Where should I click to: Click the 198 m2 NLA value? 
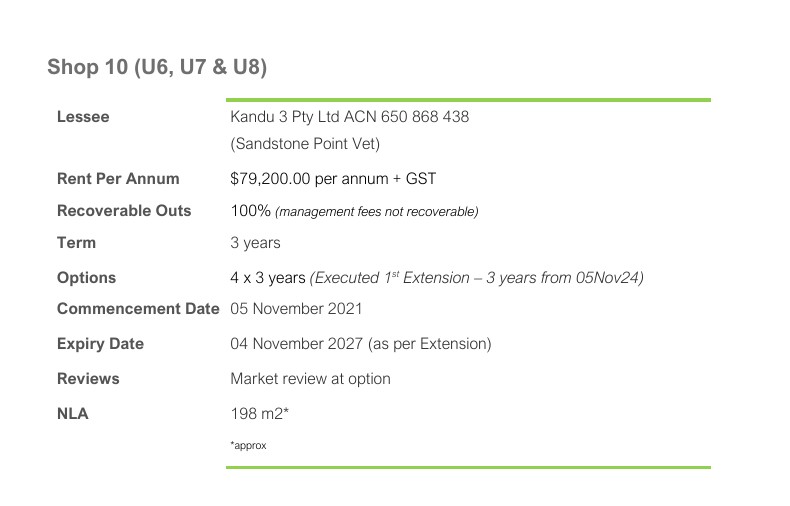(x=259, y=414)
